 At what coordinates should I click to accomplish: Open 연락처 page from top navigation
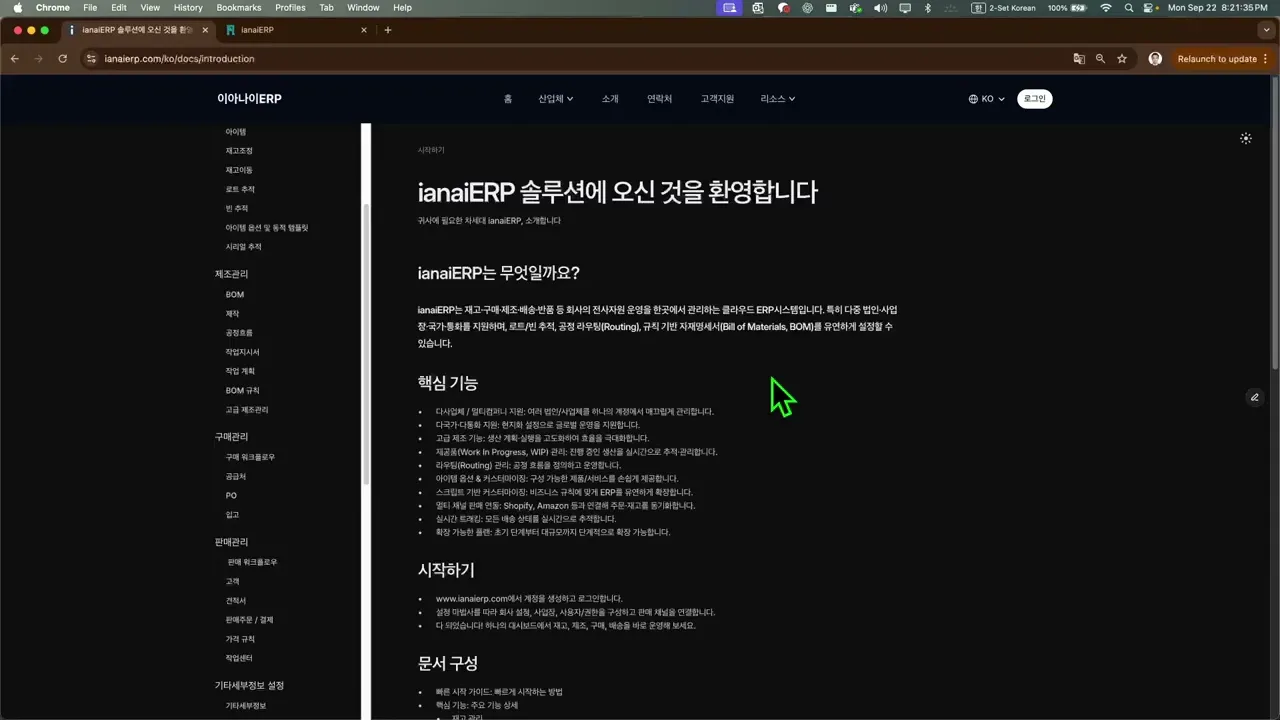point(659,99)
